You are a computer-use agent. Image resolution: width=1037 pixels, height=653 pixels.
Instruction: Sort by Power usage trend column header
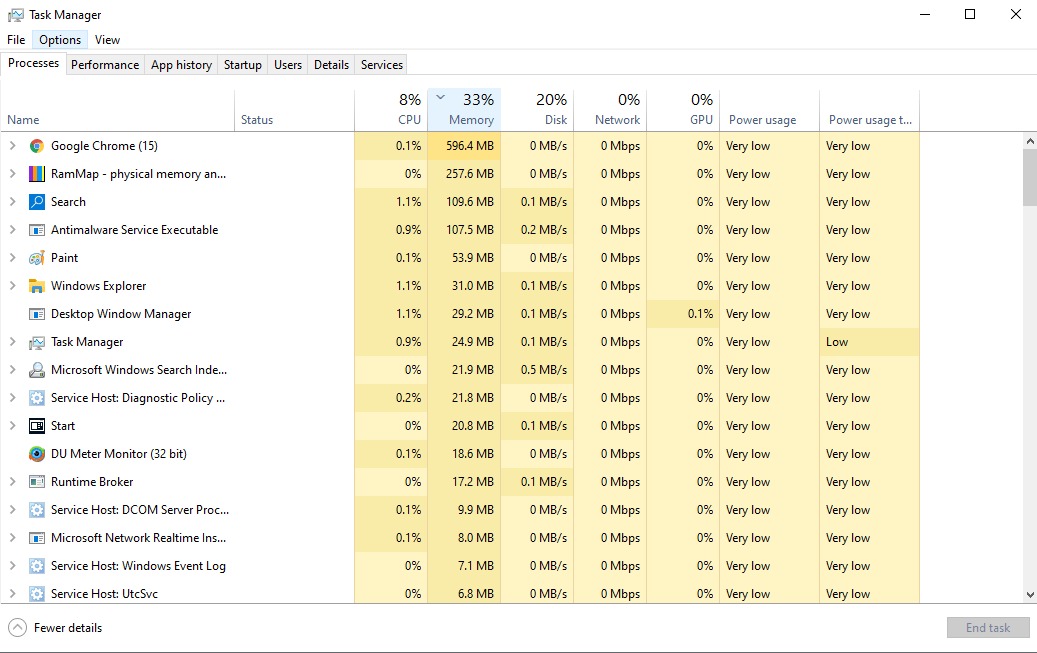pyautogui.click(x=870, y=110)
